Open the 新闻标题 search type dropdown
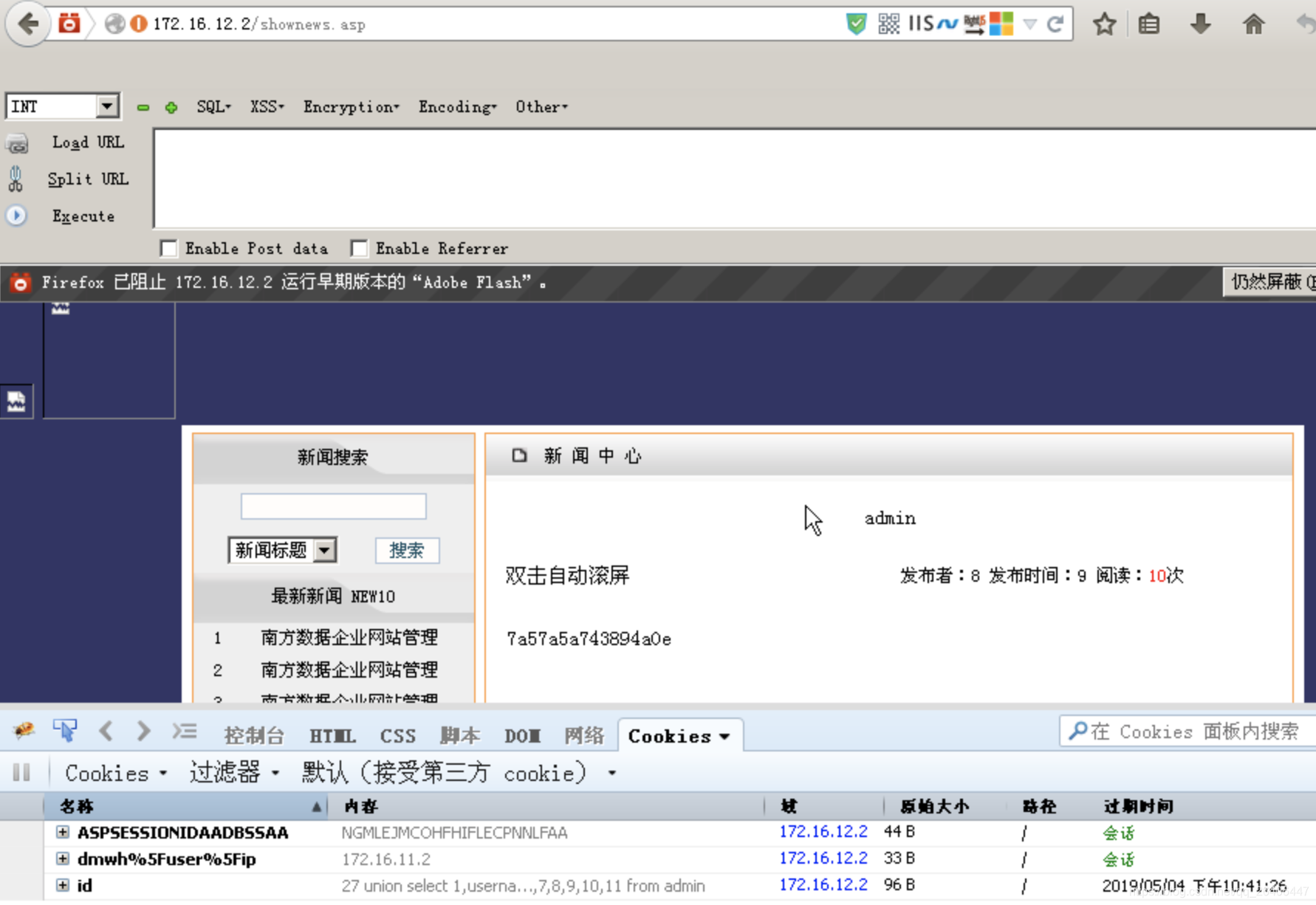 point(283,550)
